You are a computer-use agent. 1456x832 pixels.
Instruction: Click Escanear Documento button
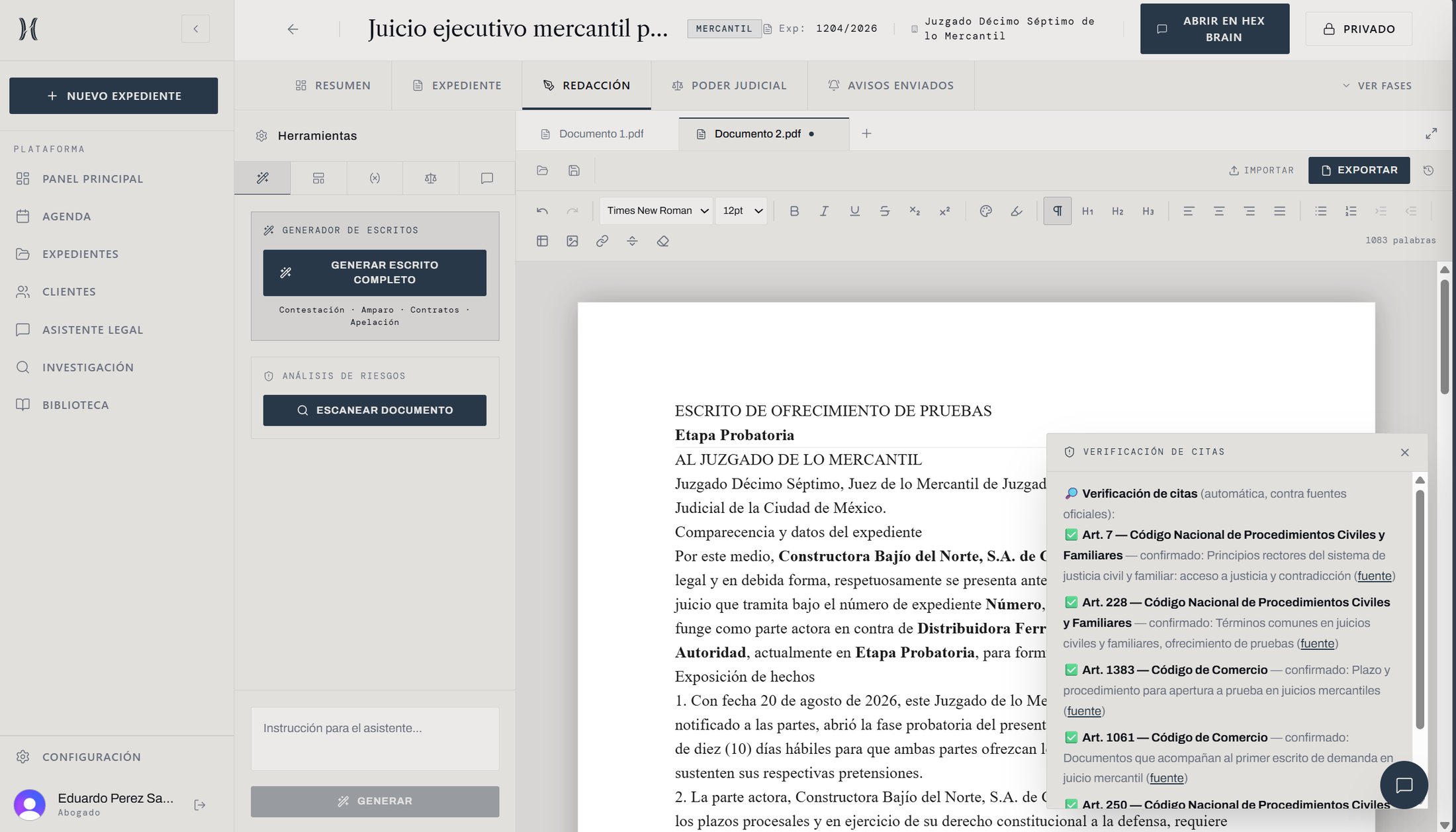click(375, 410)
